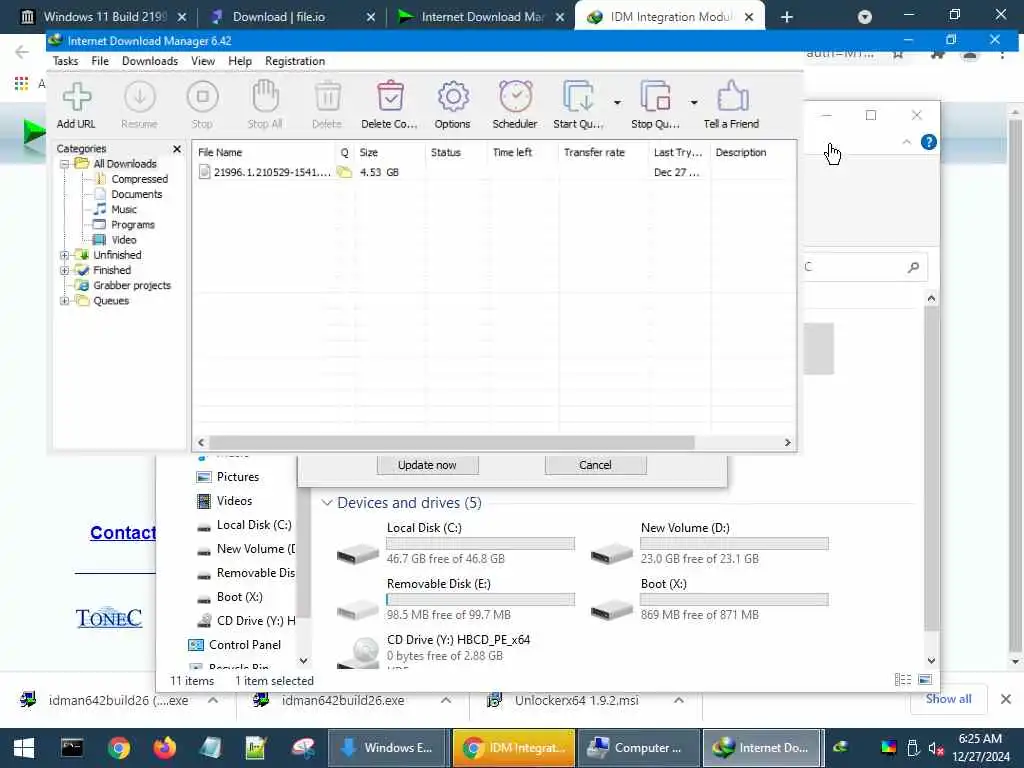Click the Cancel button in update dialog
This screenshot has height=768, width=1024.
click(595, 465)
